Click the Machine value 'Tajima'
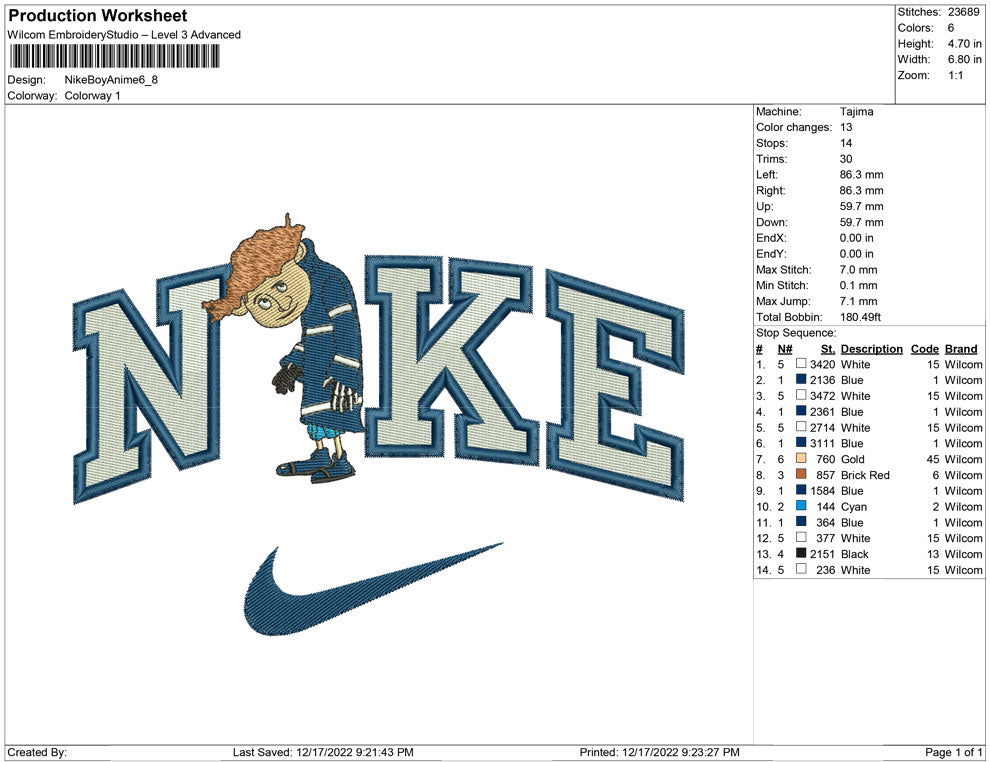The width and height of the screenshot is (990, 762). [x=856, y=112]
